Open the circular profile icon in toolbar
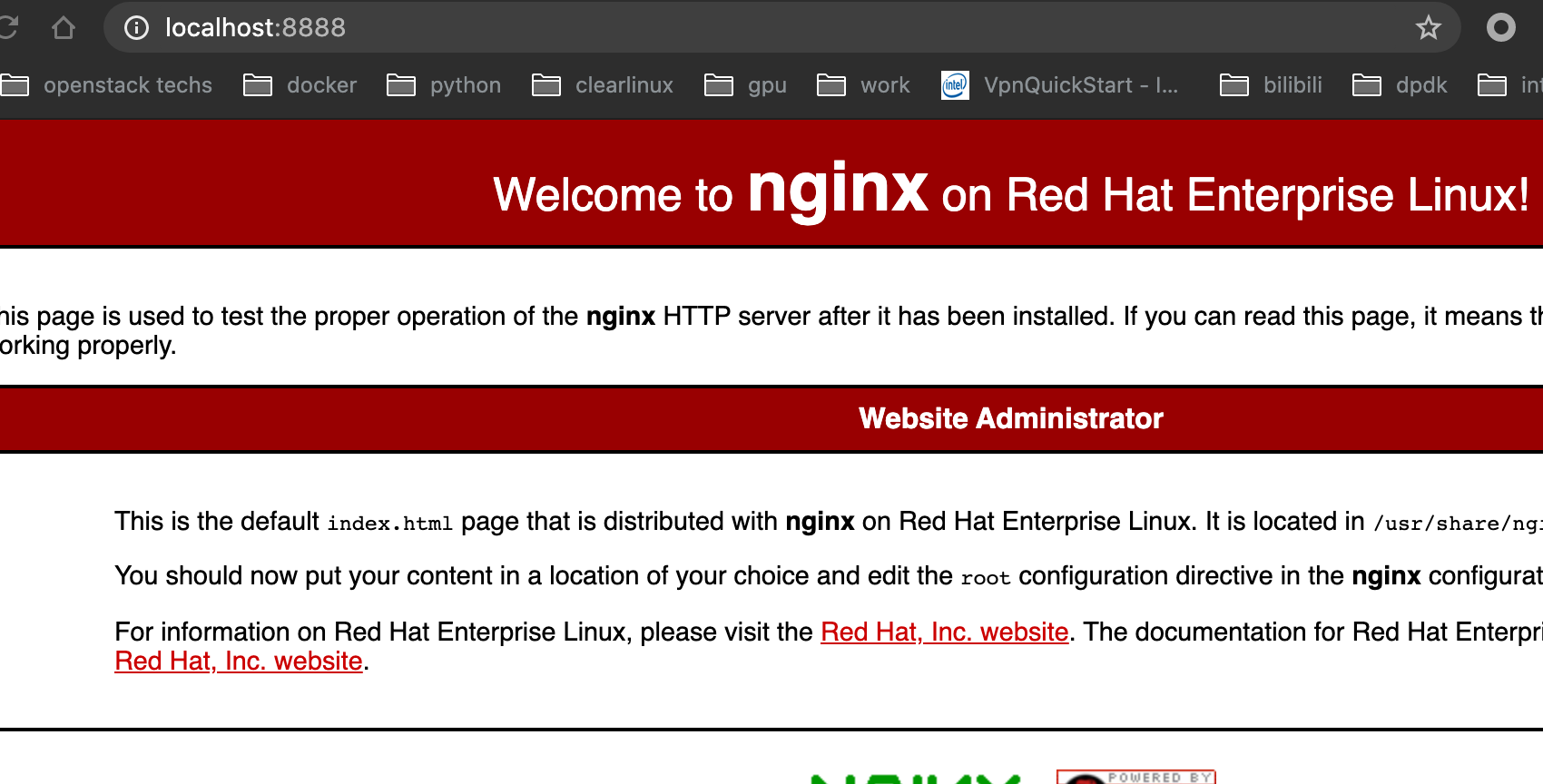1543x784 pixels. coord(1501,28)
